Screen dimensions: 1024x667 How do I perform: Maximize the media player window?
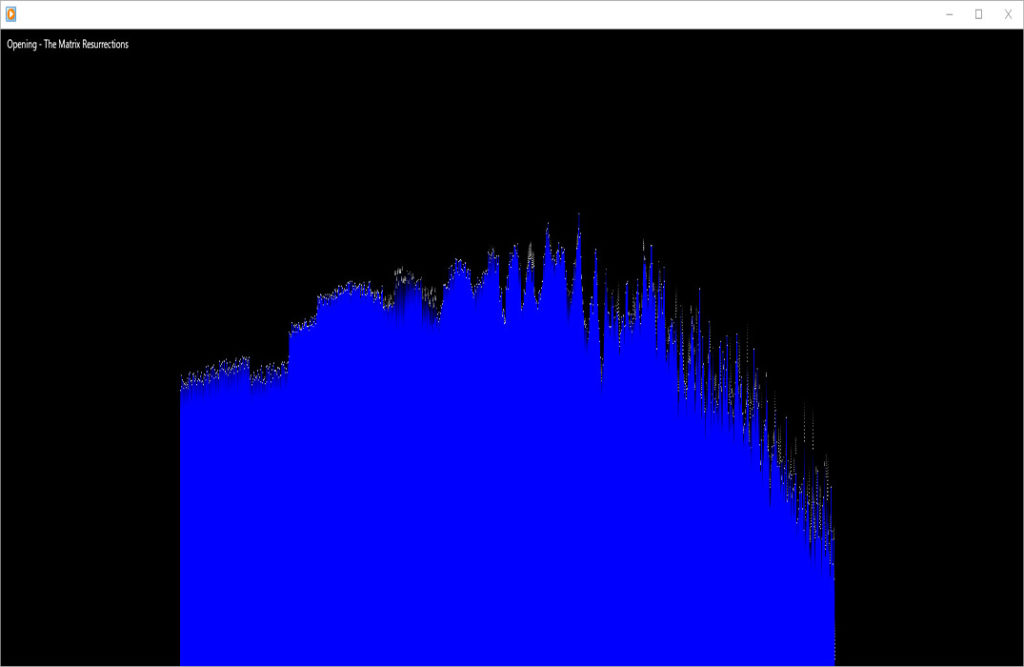[978, 14]
